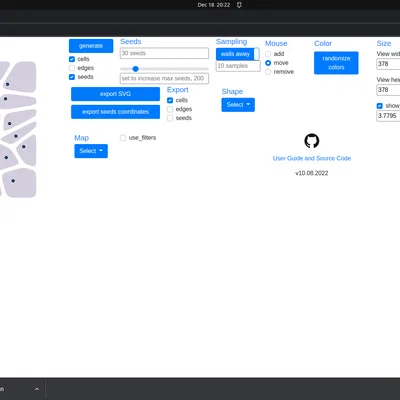The width and height of the screenshot is (400, 400).
Task: Focus the View width field
Action: pyautogui.click(x=388, y=64)
